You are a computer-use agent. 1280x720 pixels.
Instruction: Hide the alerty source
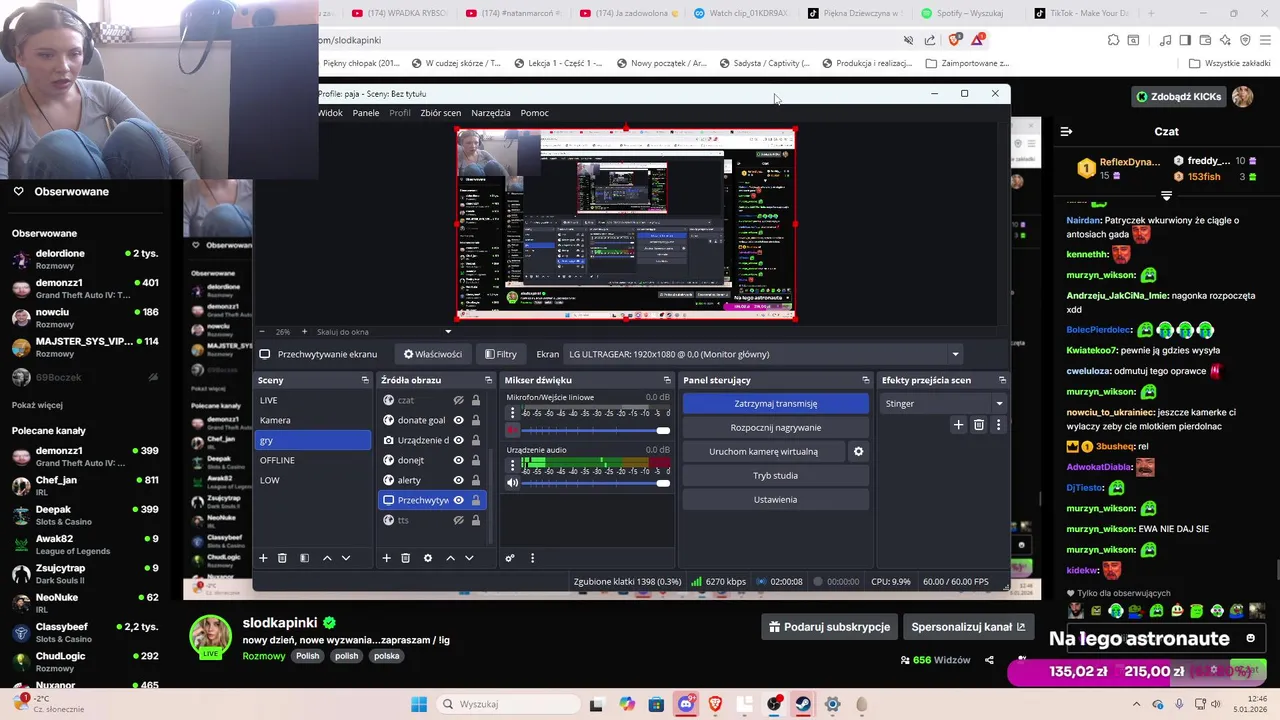(x=458, y=480)
